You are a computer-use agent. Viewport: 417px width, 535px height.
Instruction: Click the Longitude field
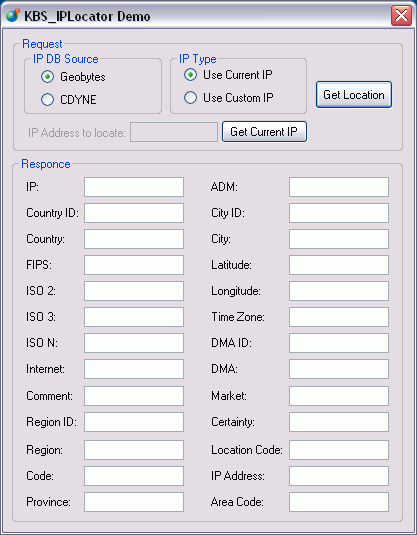click(339, 291)
